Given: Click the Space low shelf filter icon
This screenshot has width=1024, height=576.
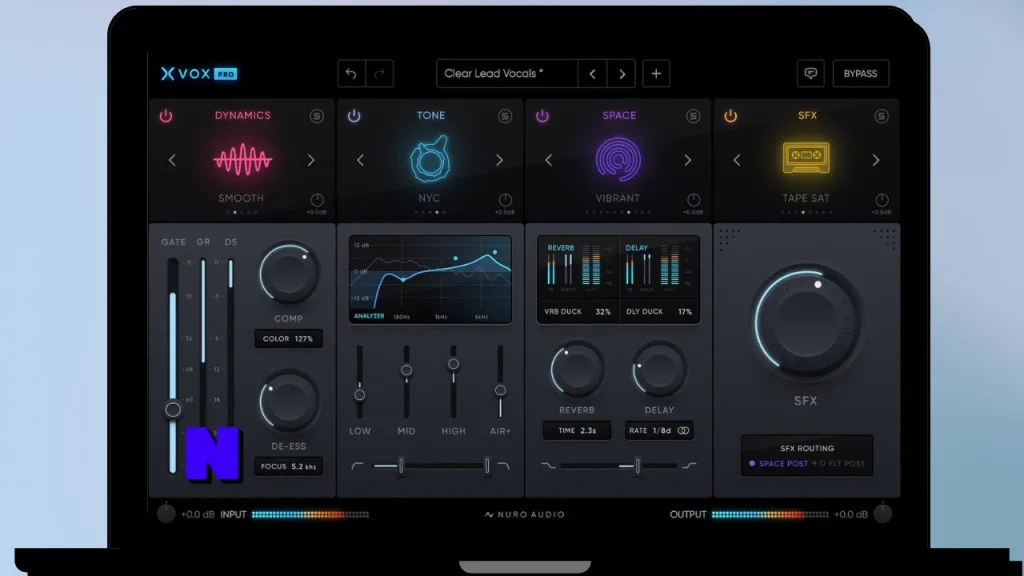Looking at the screenshot, I should [x=548, y=466].
